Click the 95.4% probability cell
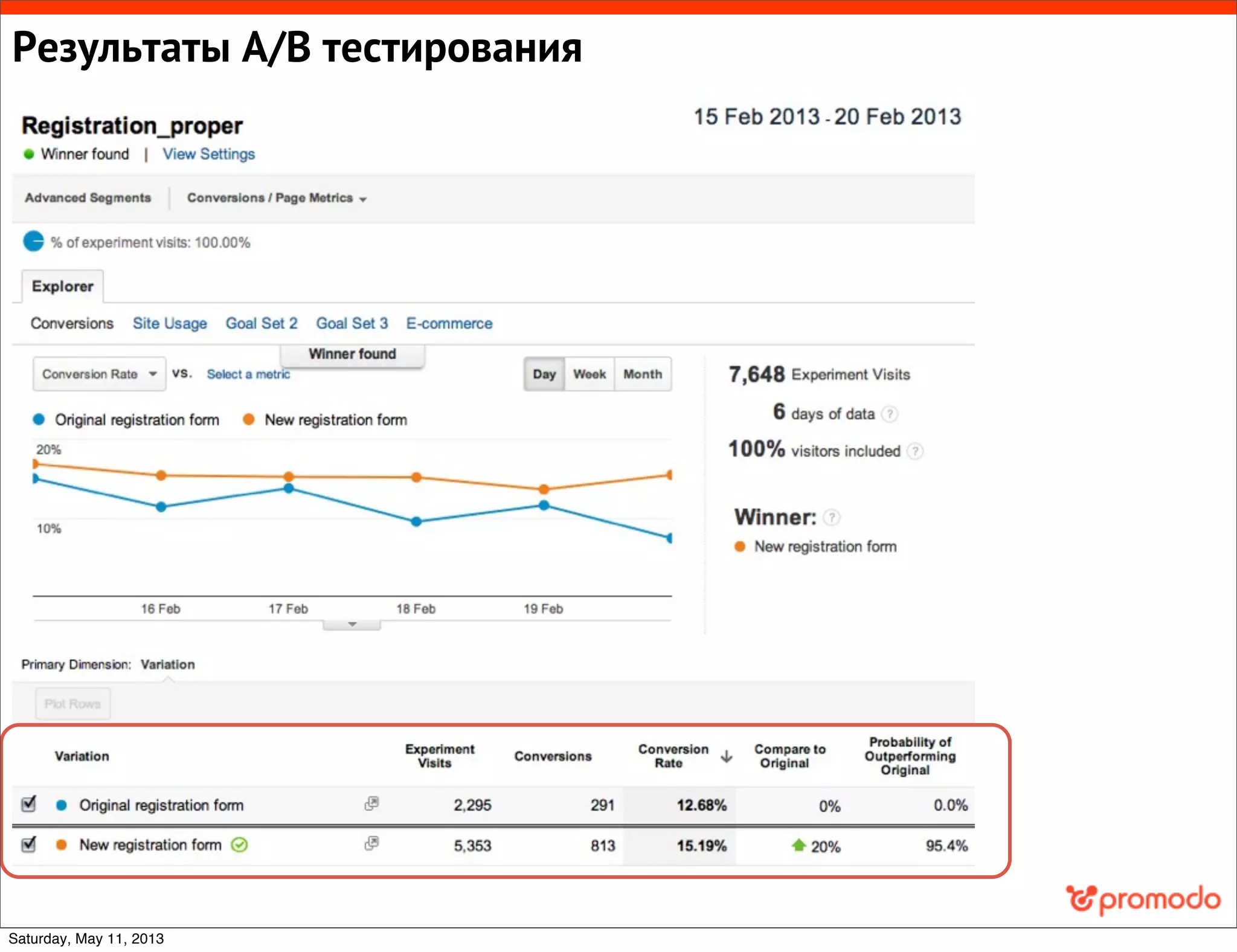This screenshot has height=952, width=1237. pos(946,846)
